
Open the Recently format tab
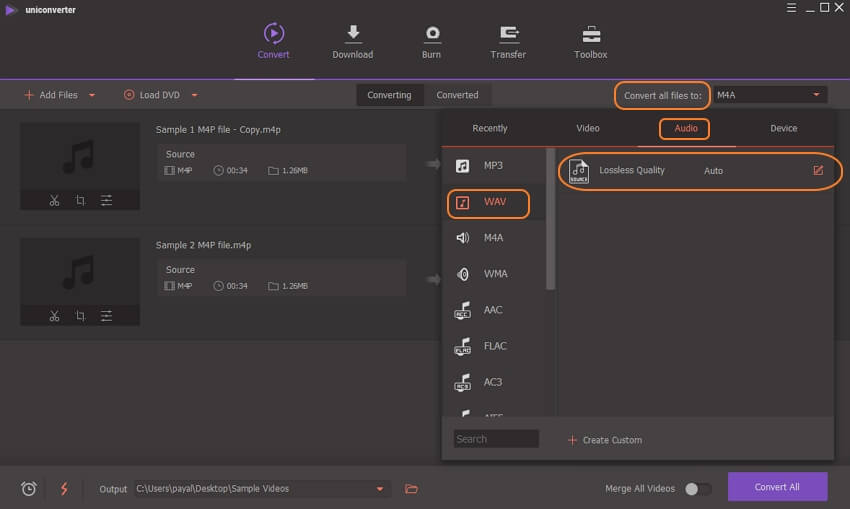(x=490, y=128)
